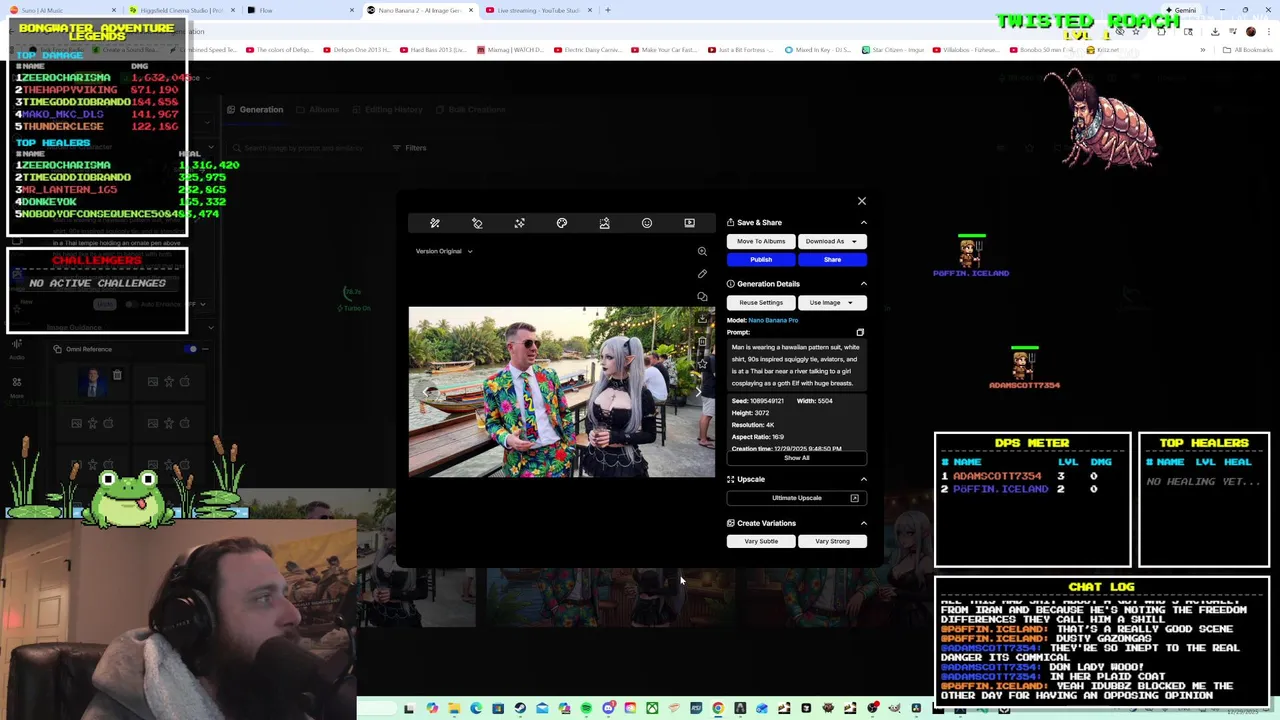
Task: Open the All Bookmarks folder
Action: 1248,49
